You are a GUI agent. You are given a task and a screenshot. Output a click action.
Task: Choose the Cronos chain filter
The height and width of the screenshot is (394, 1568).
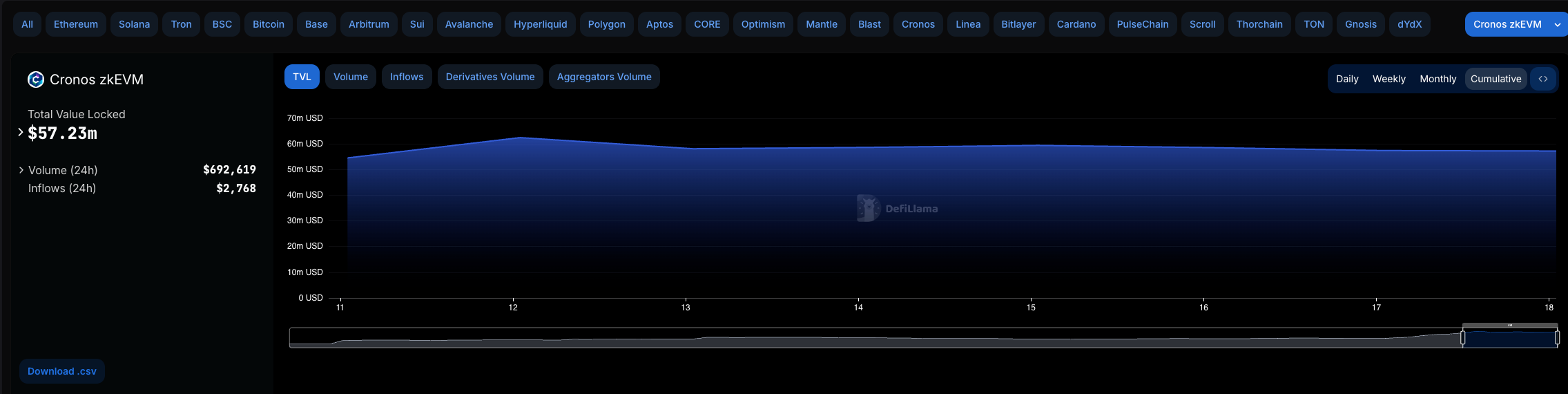(918, 24)
